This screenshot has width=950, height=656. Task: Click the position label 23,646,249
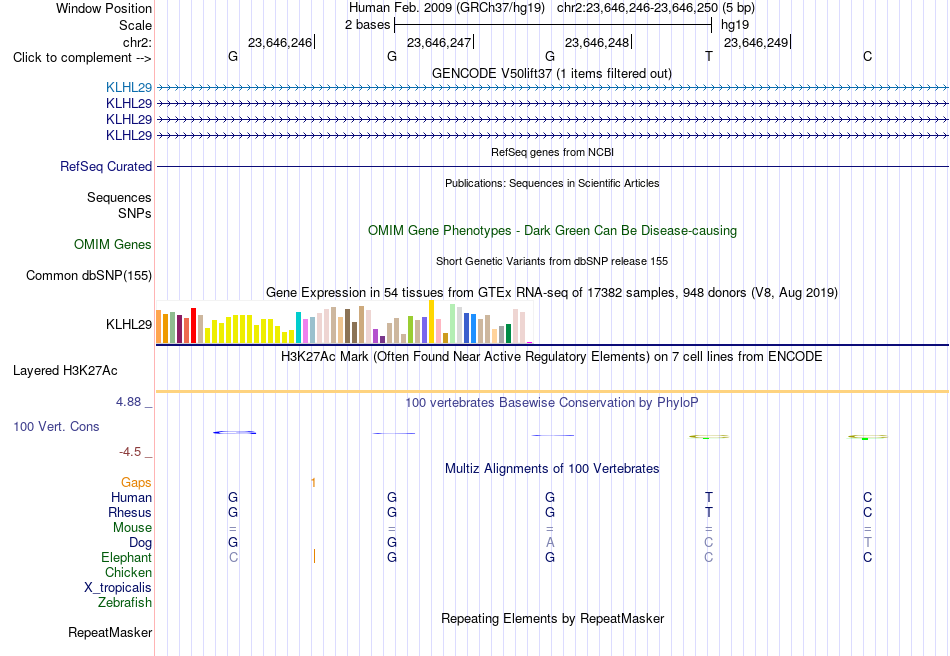click(756, 42)
